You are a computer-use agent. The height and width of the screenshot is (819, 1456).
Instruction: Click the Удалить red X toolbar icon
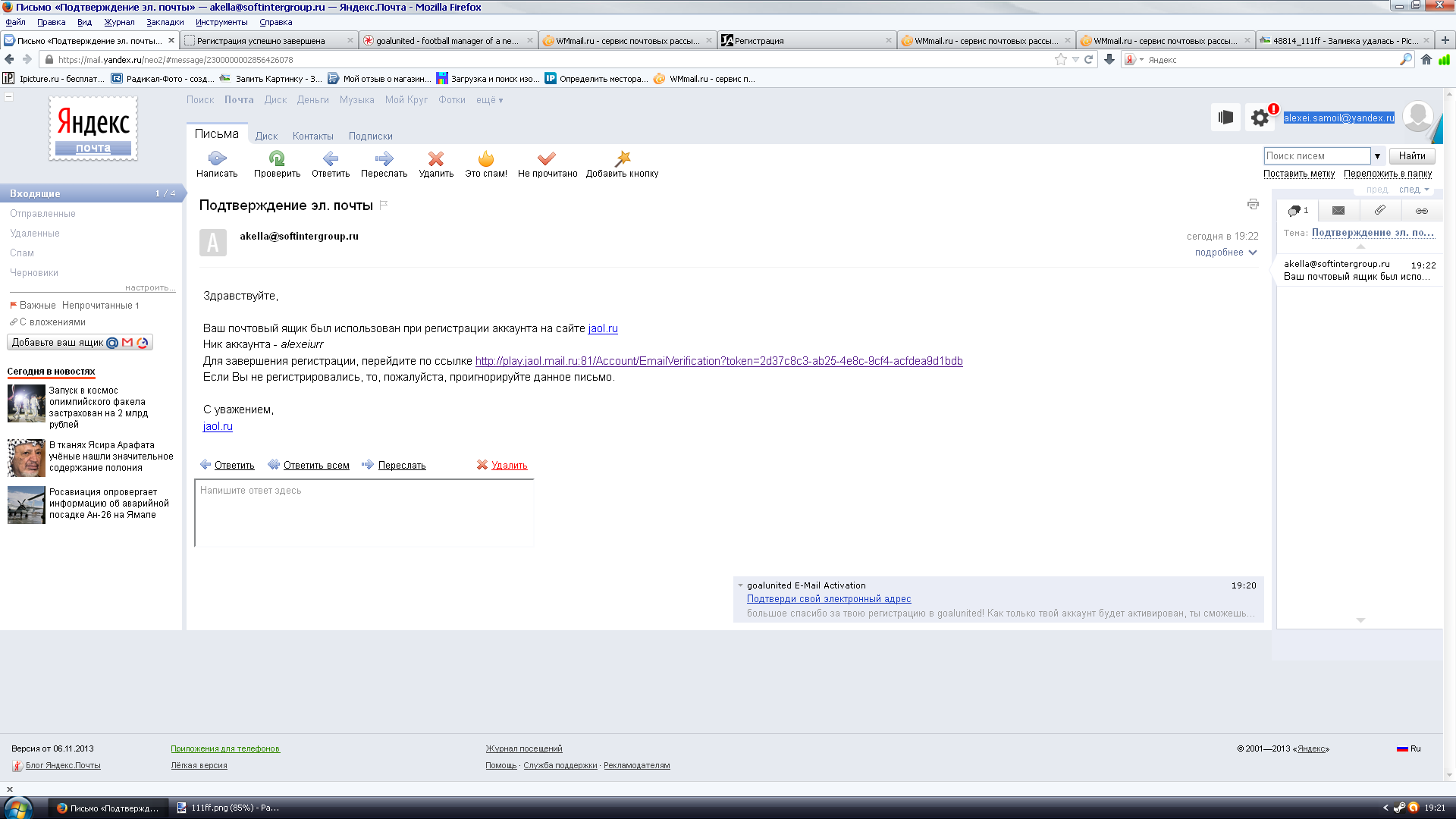click(x=436, y=158)
